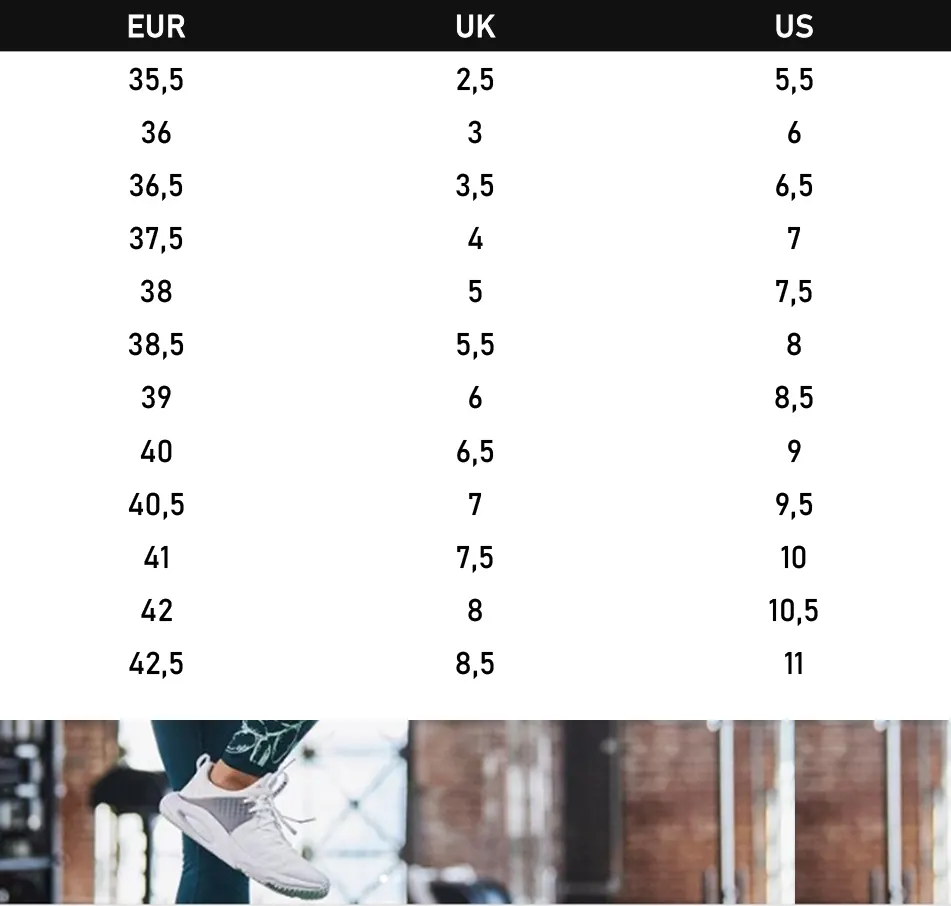Viewport: 951px width, 906px height.
Task: Click the US column header
Action: click(794, 26)
